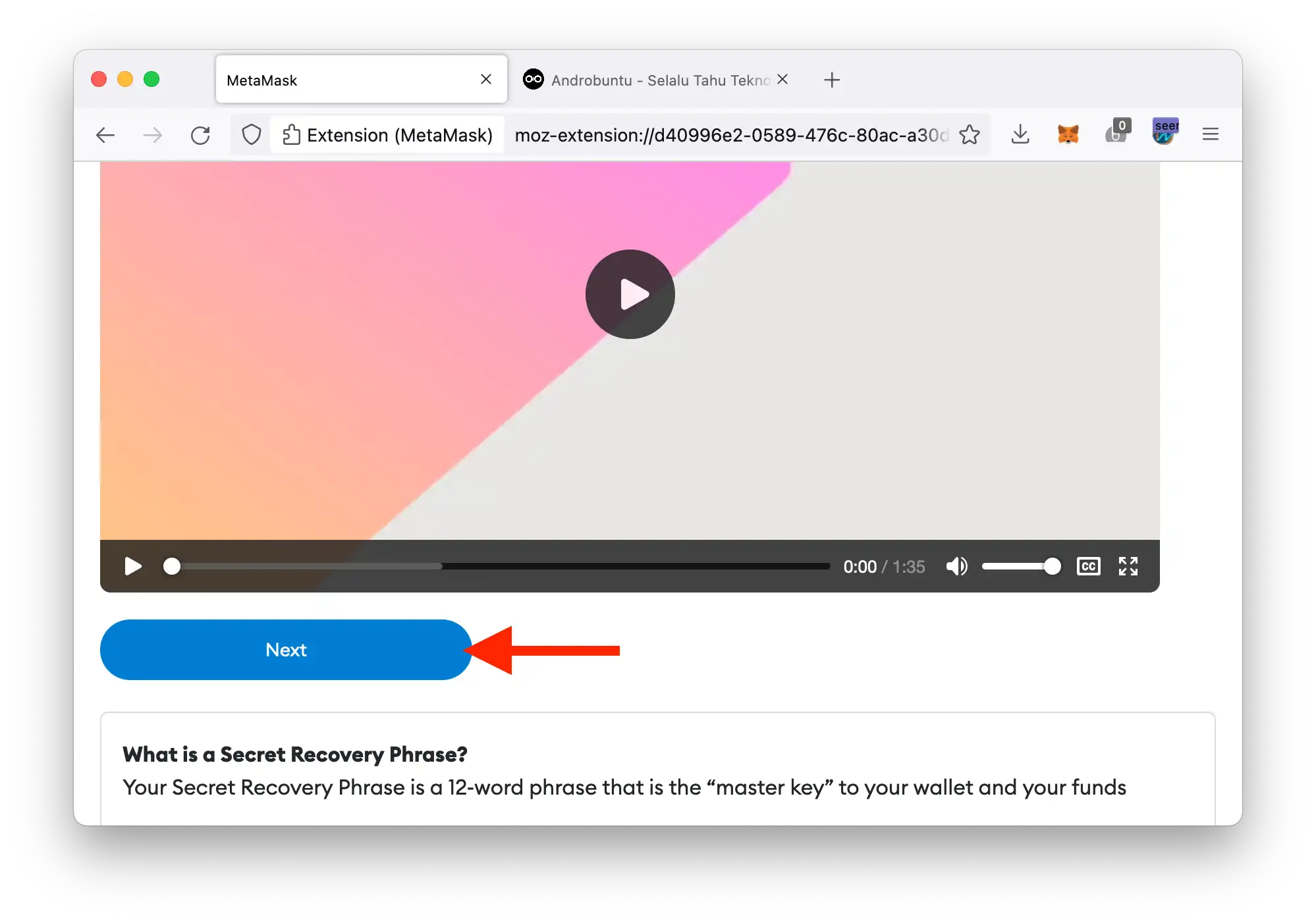The width and height of the screenshot is (1316, 923).
Task: Click the bookmark star icon
Action: click(970, 134)
